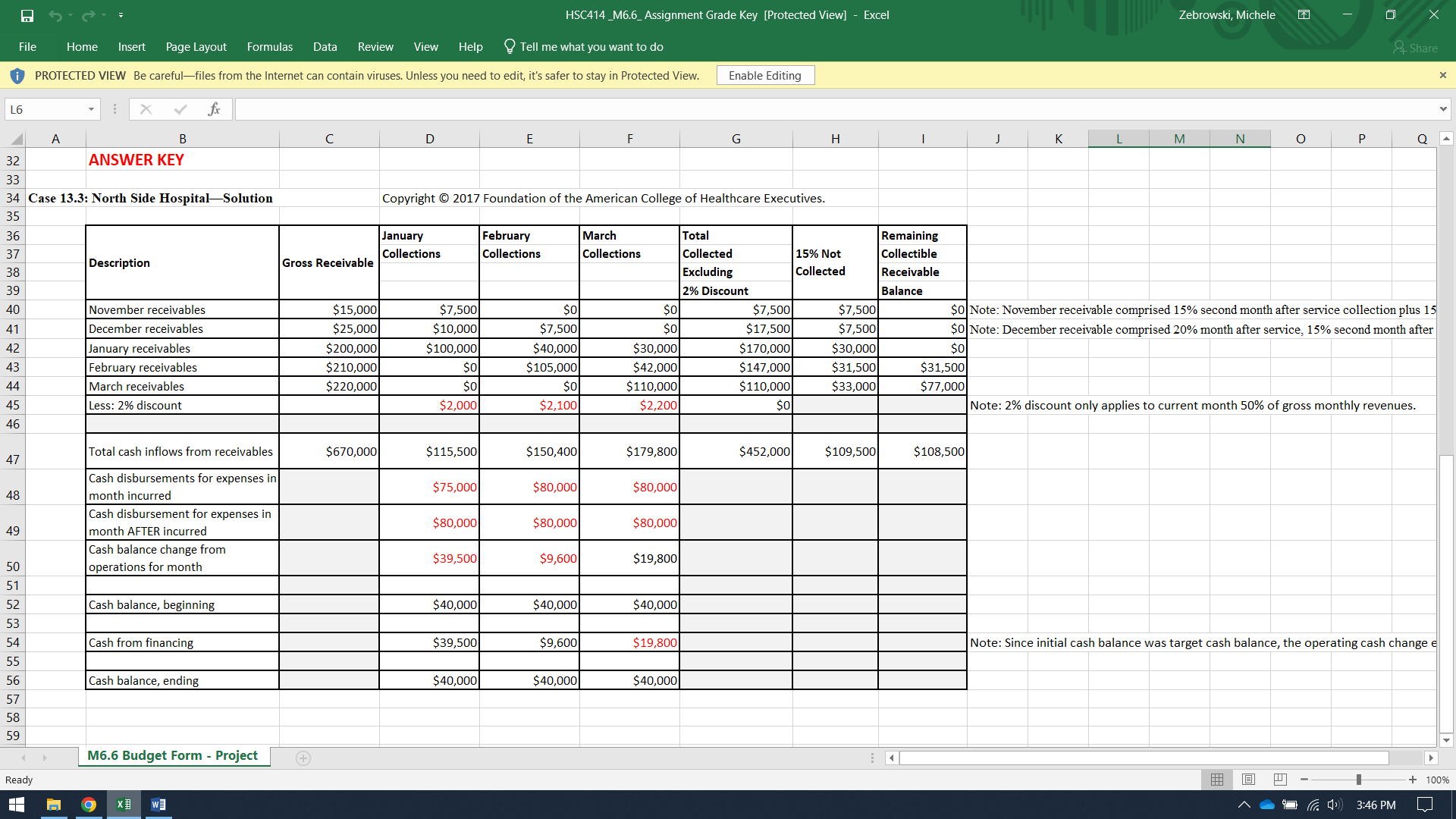
Task: Click into the formula bar field
Action: [x=834, y=109]
